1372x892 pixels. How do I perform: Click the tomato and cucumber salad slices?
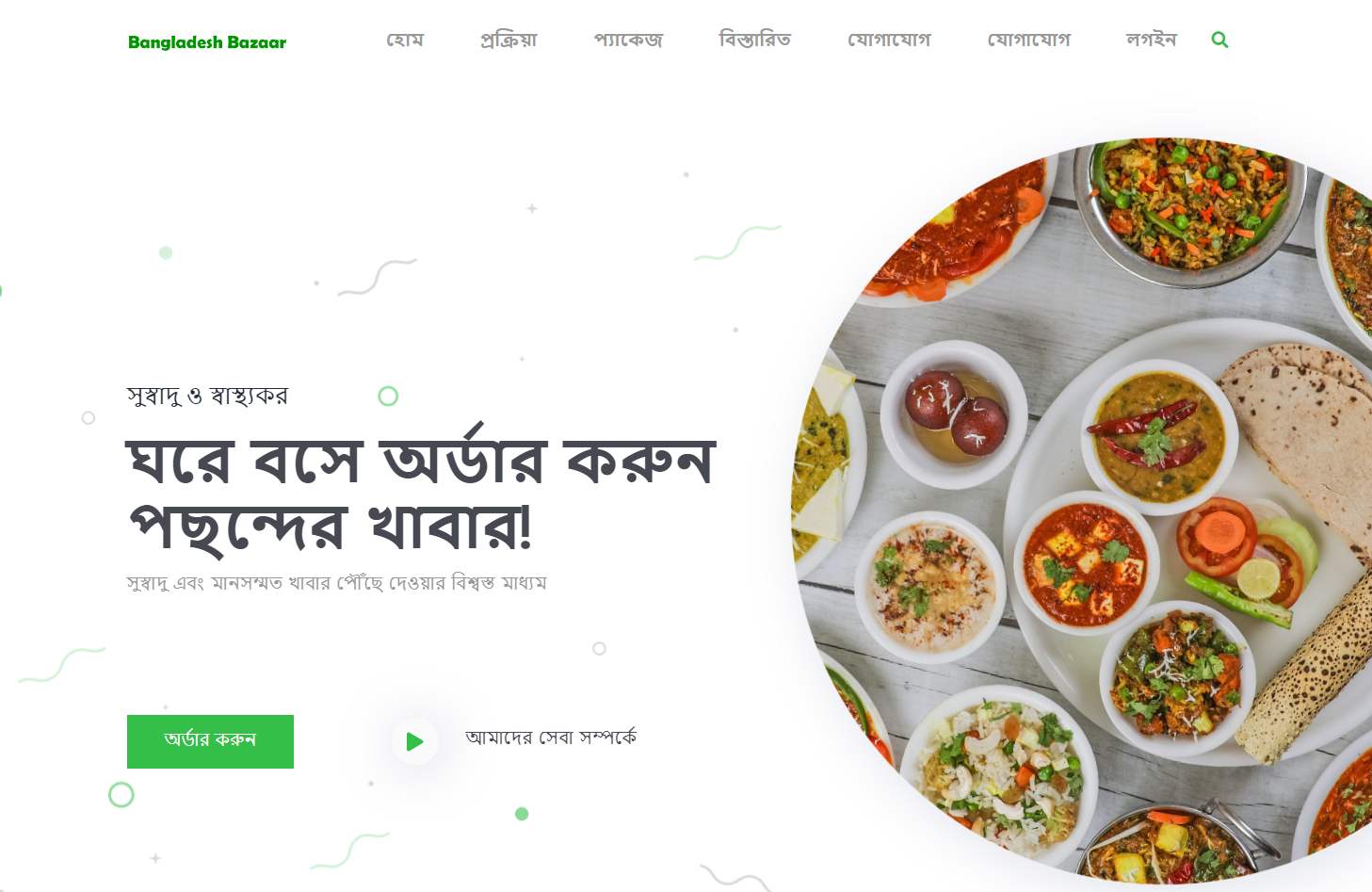(x=1245, y=558)
